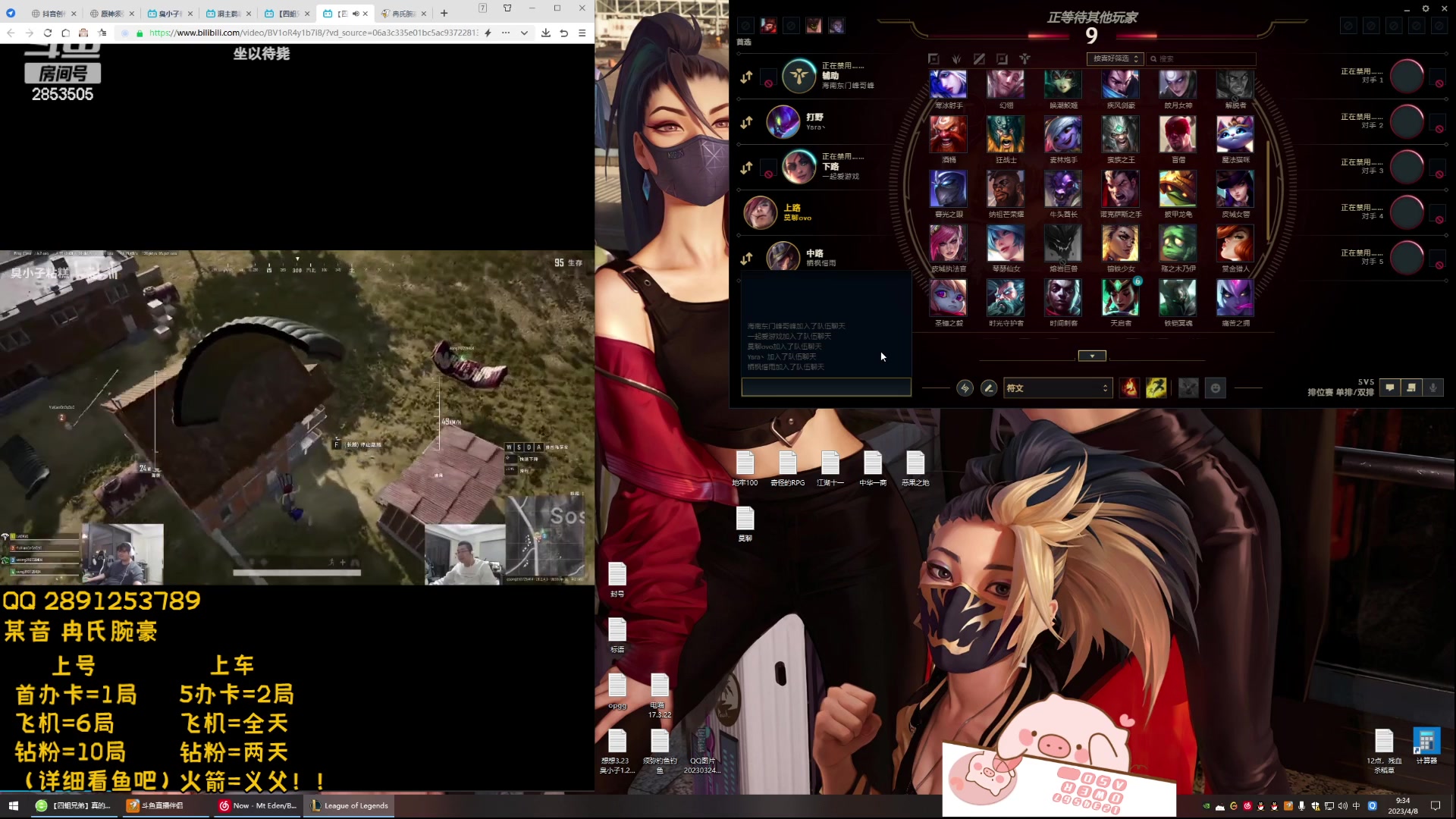Open League of Legends taskbar button
The image size is (1456, 819).
[350, 805]
